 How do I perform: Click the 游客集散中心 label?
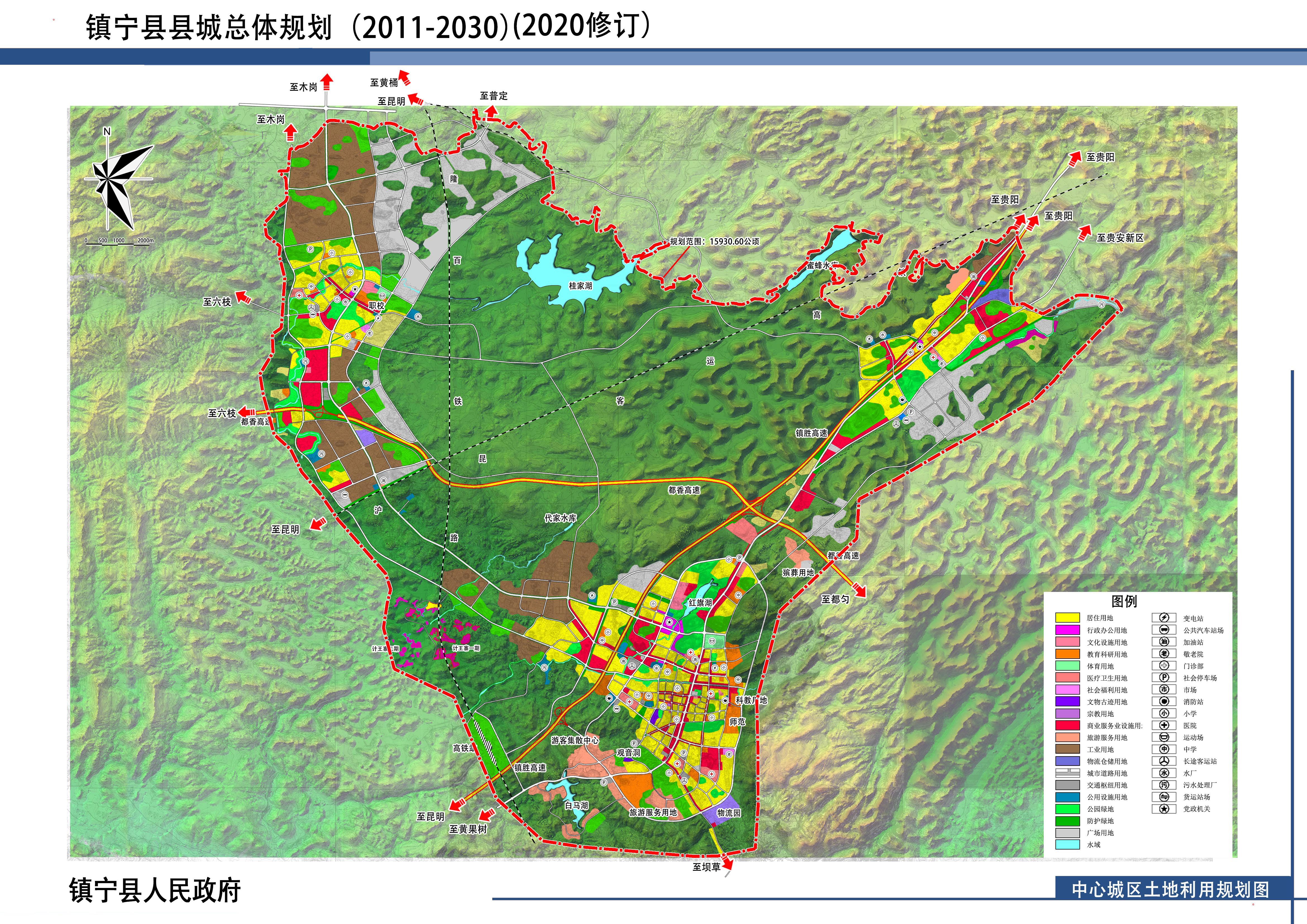[575, 740]
